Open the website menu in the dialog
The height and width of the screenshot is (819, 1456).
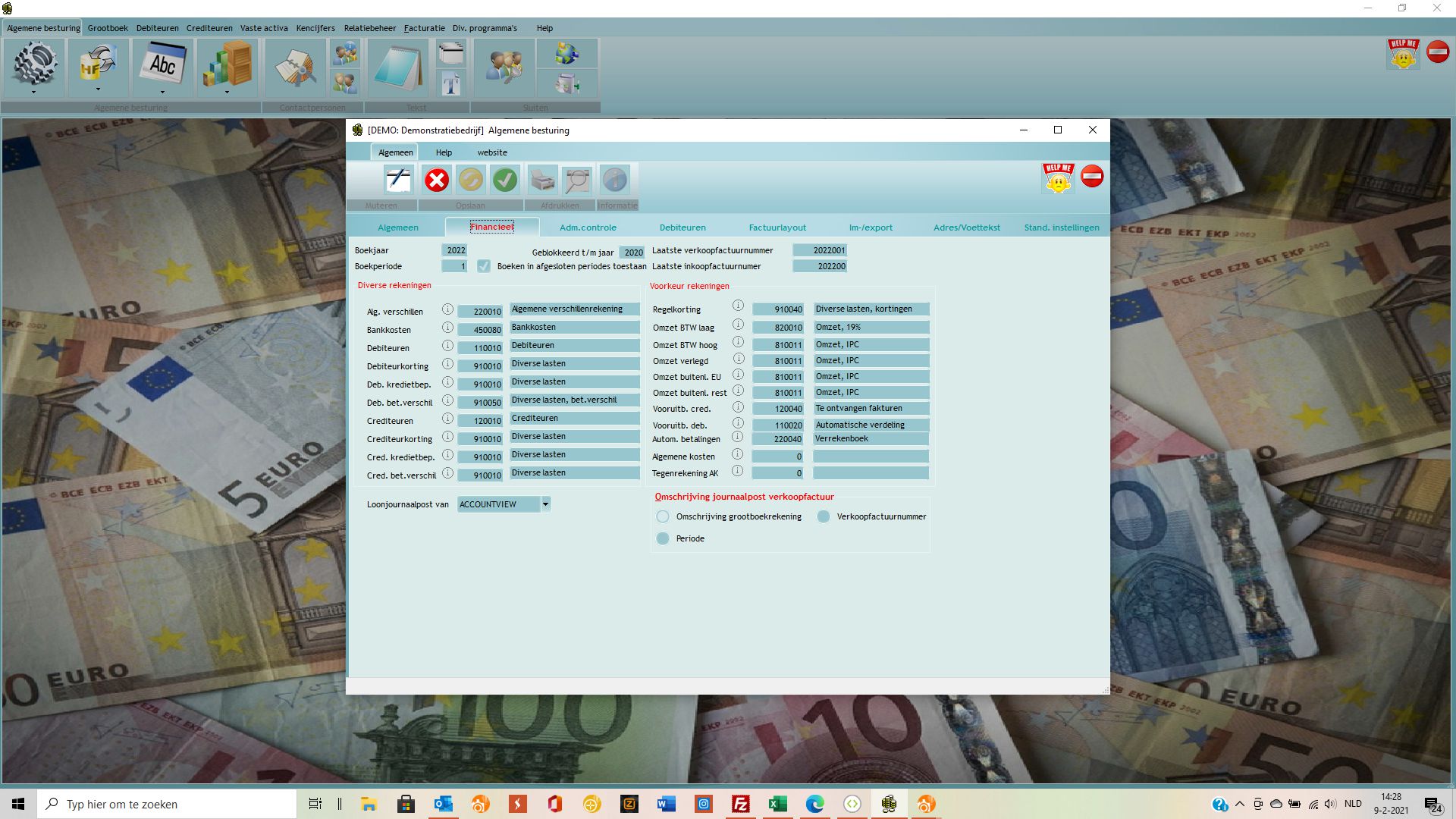[492, 152]
